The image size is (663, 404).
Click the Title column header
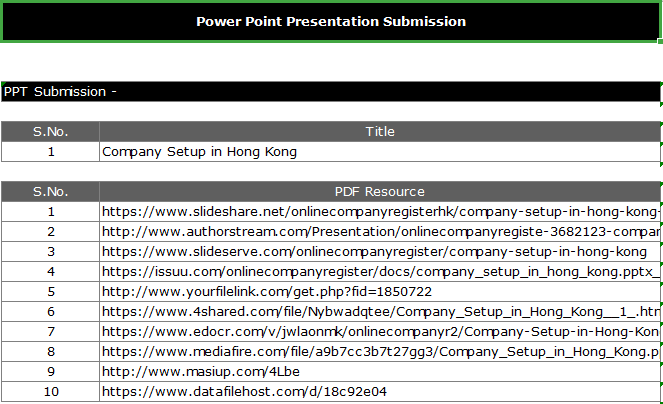(x=380, y=132)
